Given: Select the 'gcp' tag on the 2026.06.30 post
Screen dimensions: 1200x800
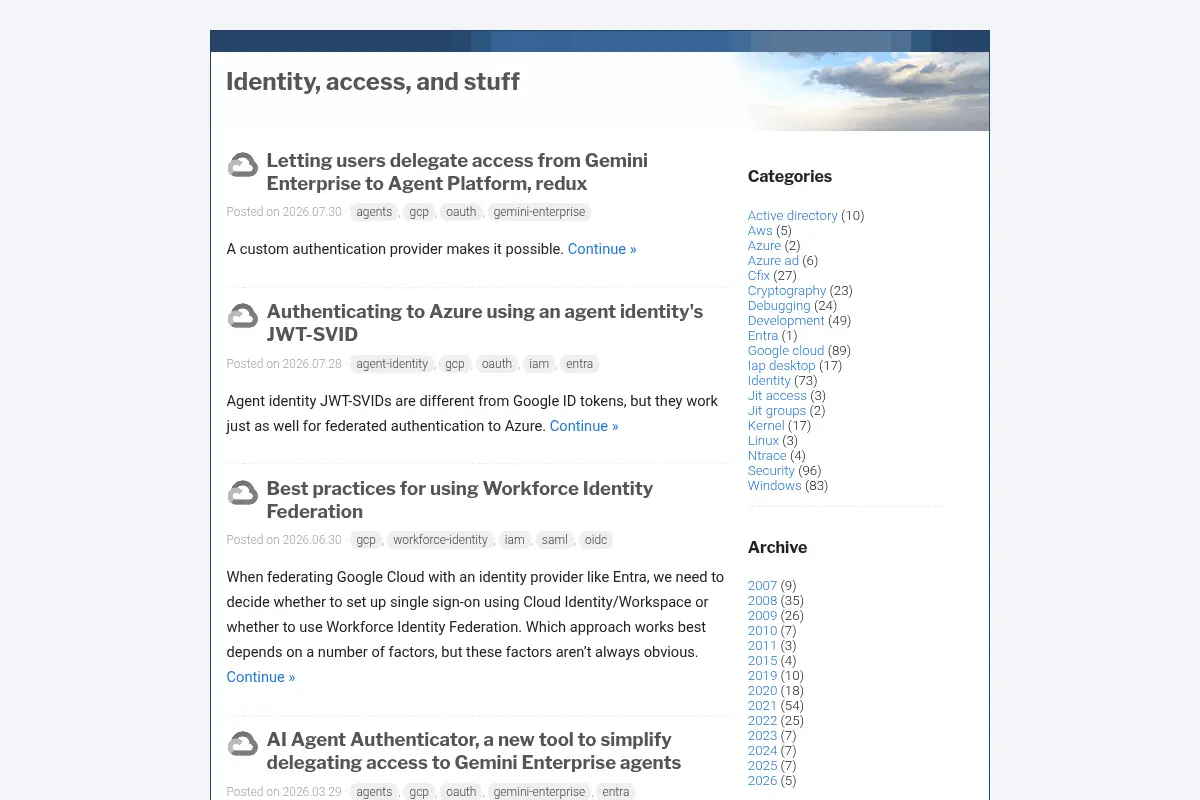Looking at the screenshot, I should 366,540.
